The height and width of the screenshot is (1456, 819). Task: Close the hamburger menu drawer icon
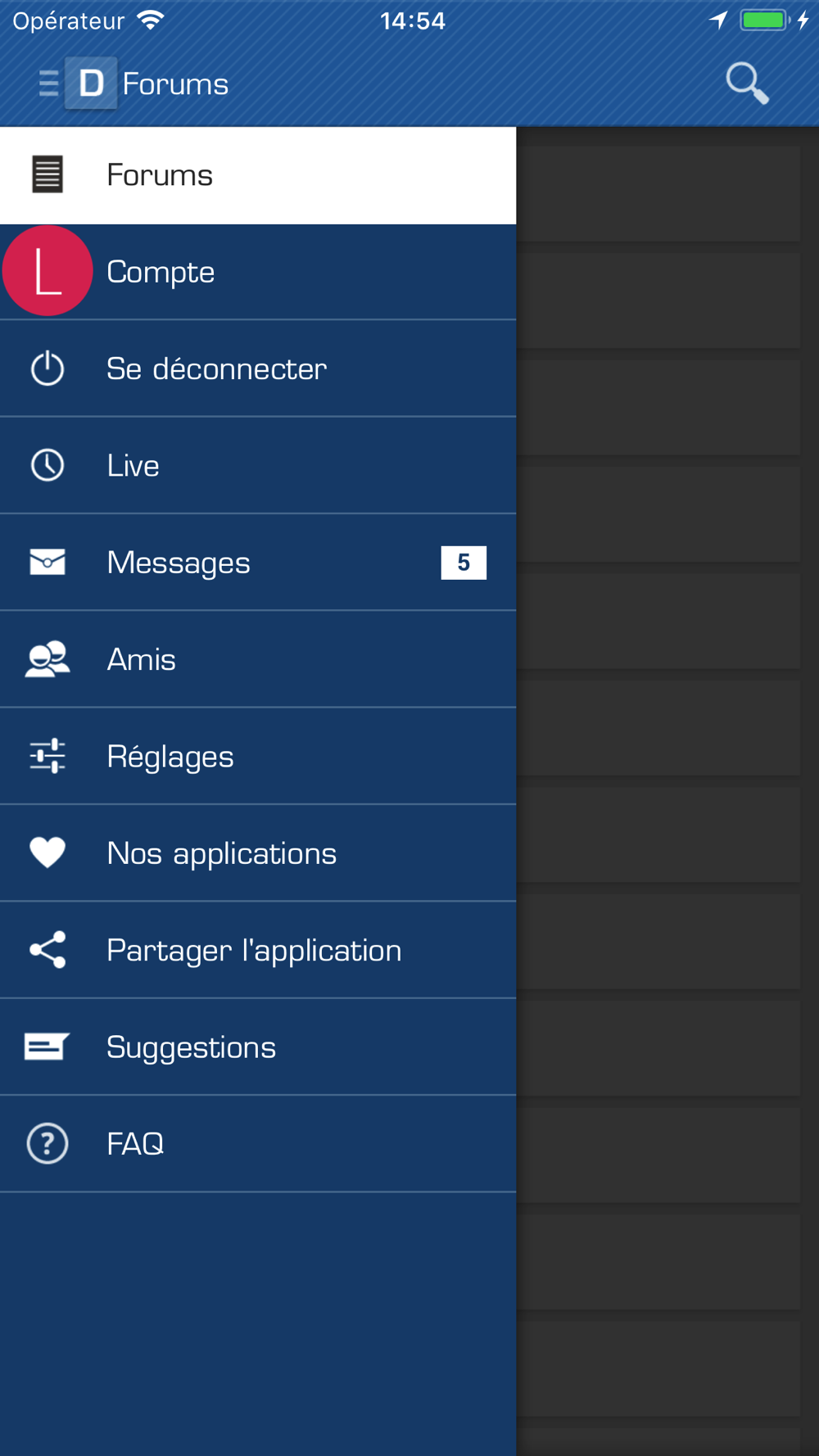[x=48, y=84]
